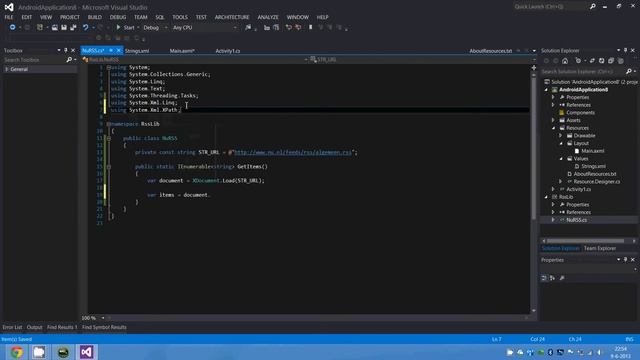Click the Collapse All icon in Solution Explorer

pos(611,61)
